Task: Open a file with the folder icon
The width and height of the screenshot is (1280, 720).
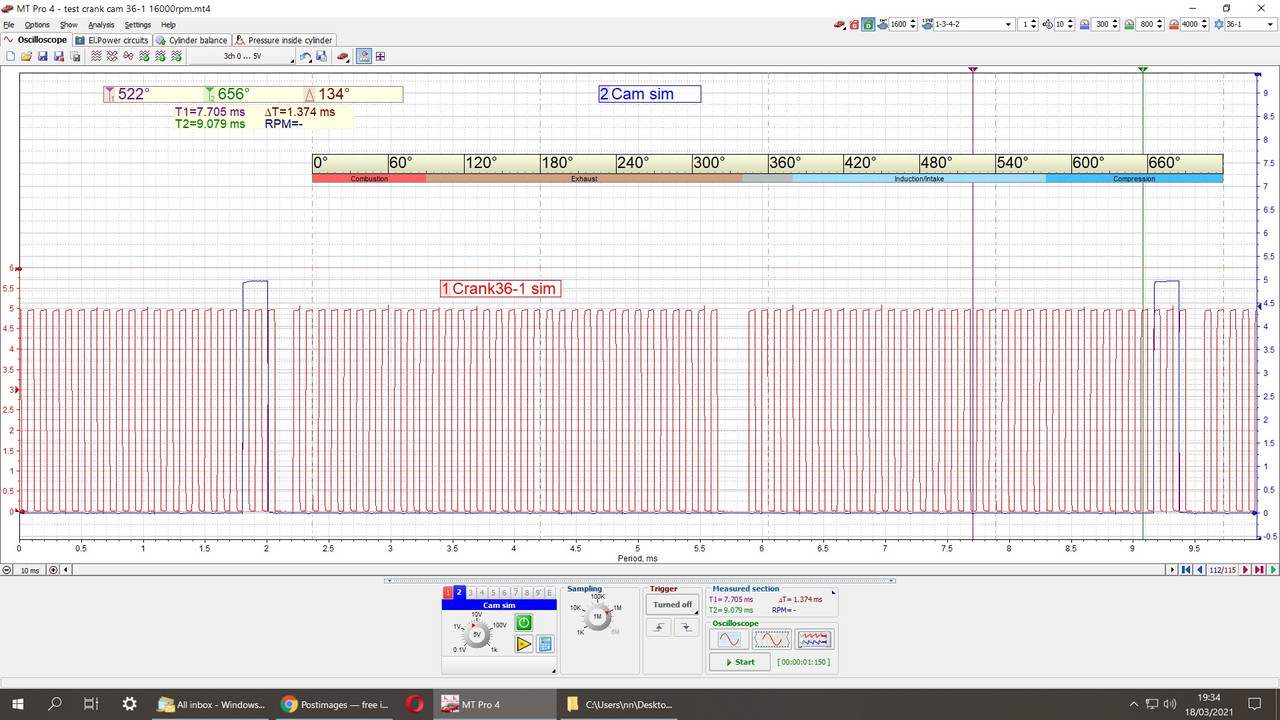Action: (x=27, y=56)
